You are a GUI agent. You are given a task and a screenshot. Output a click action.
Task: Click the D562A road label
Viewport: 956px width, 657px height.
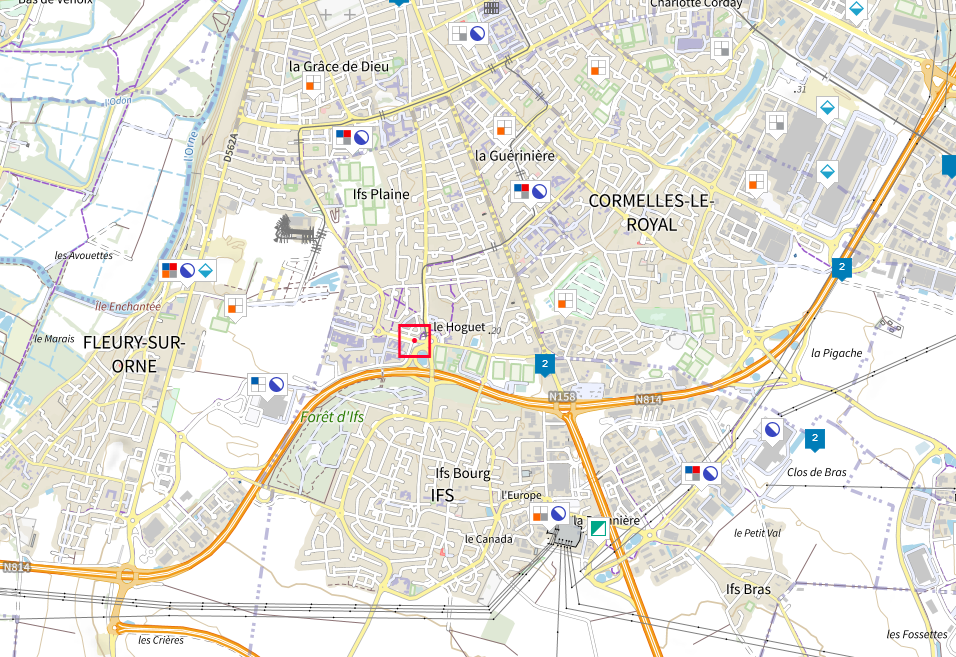click(x=231, y=147)
